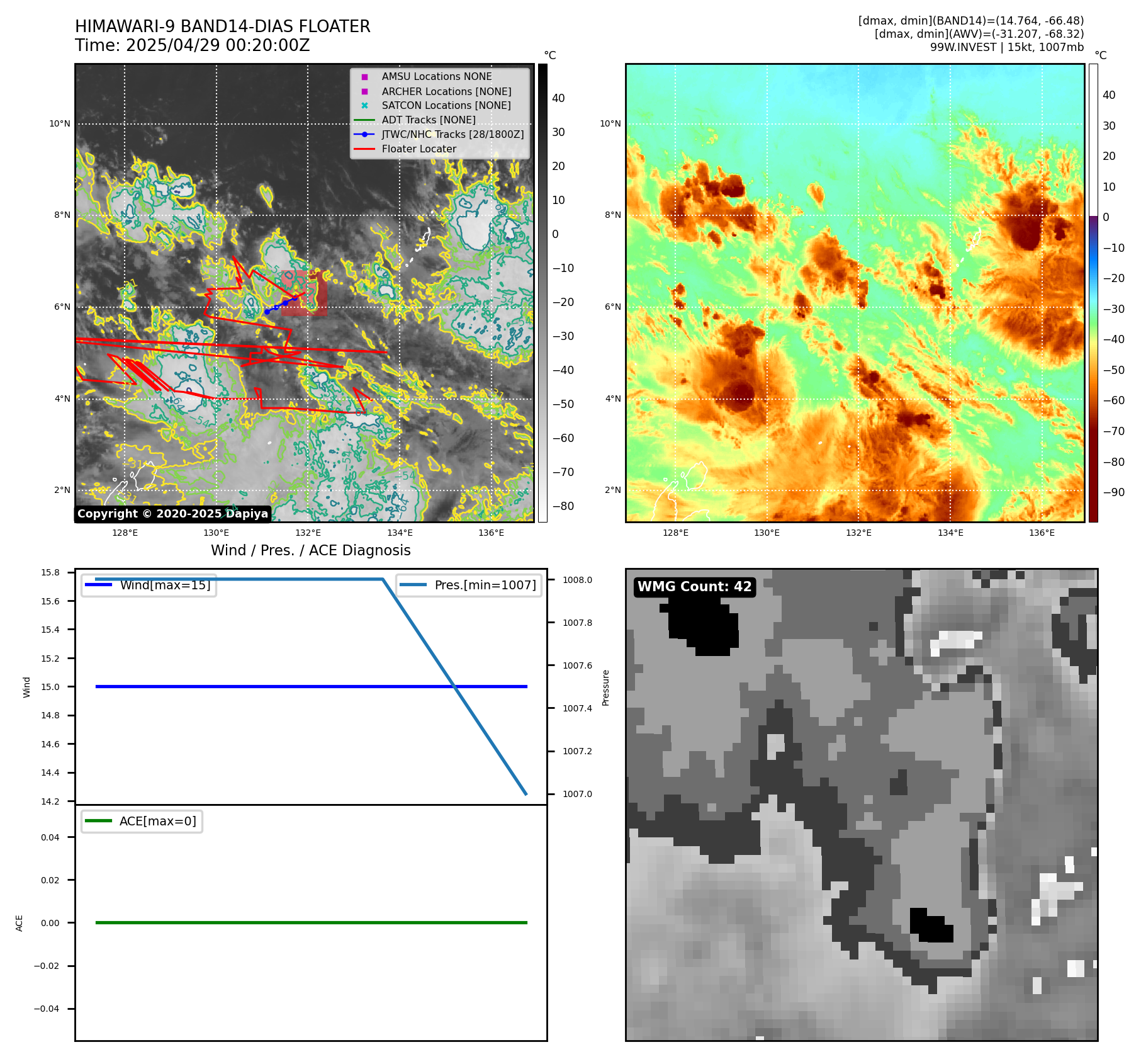Image resolution: width=1141 pixels, height=1064 pixels.
Task: Click the '1007.0' tick on the Pressure axis
Action: tap(578, 794)
